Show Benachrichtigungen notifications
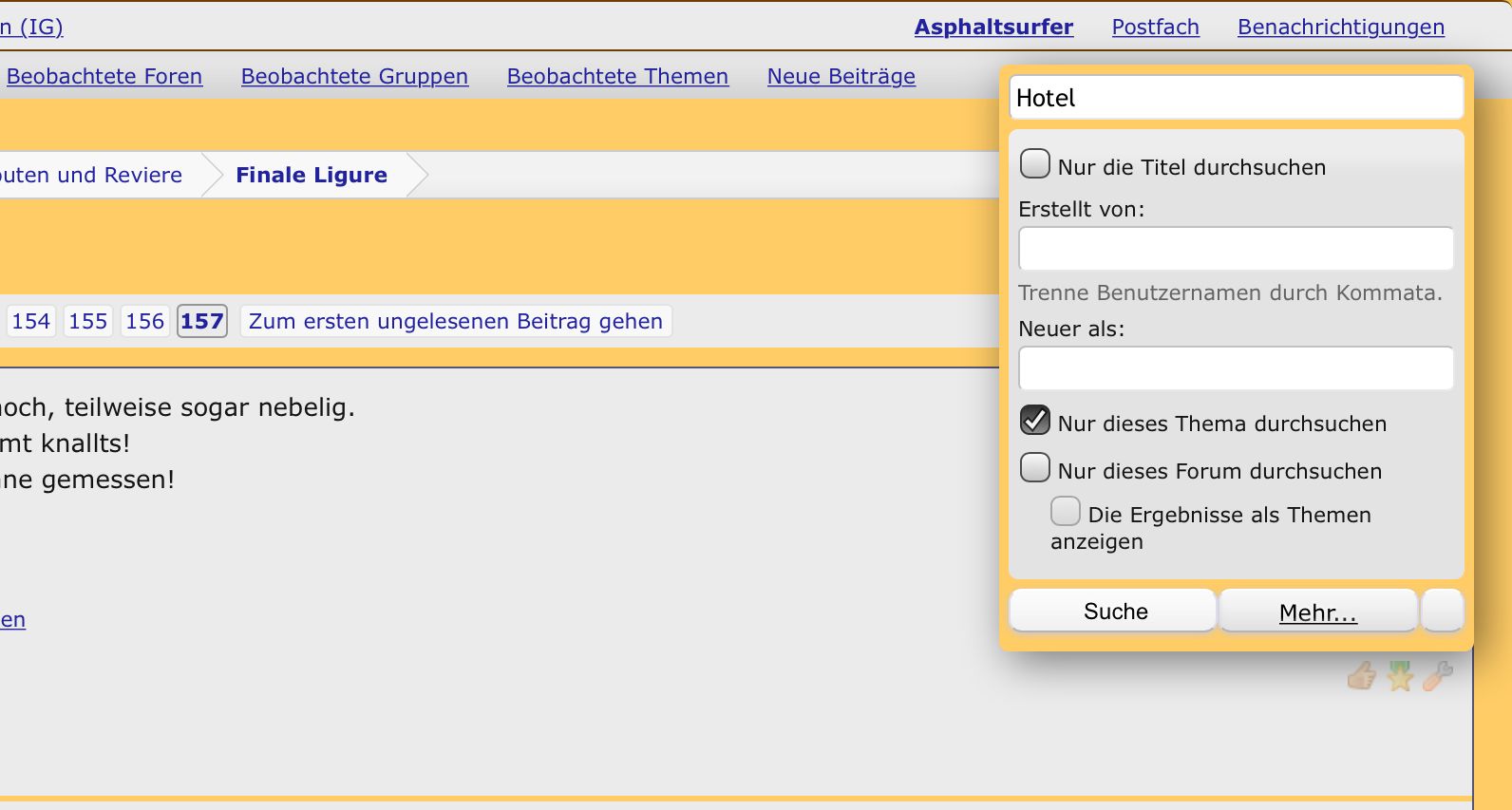The image size is (1512, 810). tap(1340, 28)
